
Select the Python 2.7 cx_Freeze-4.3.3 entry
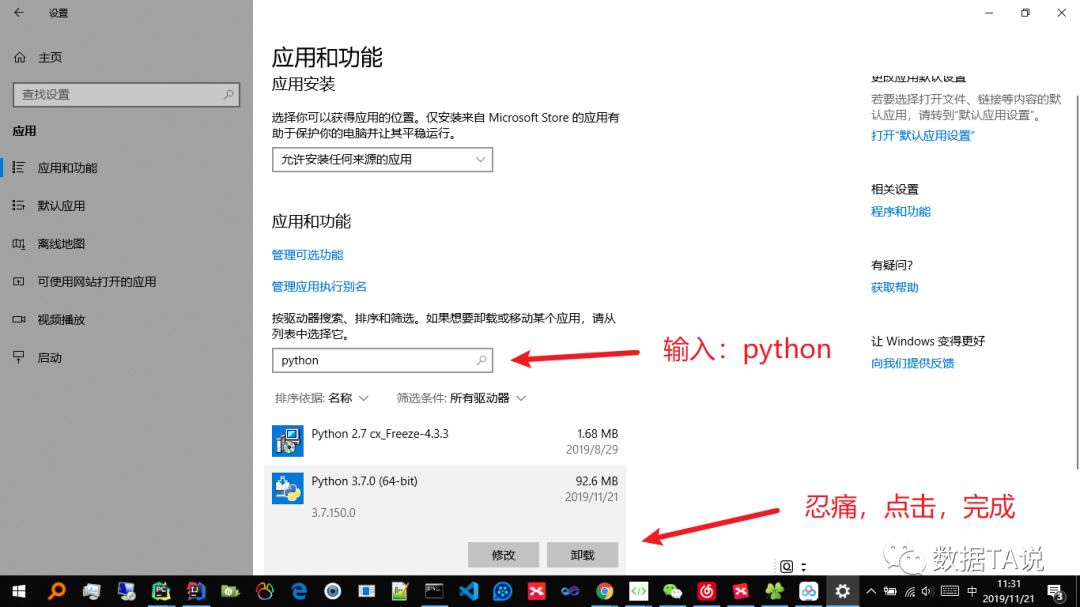(445, 441)
